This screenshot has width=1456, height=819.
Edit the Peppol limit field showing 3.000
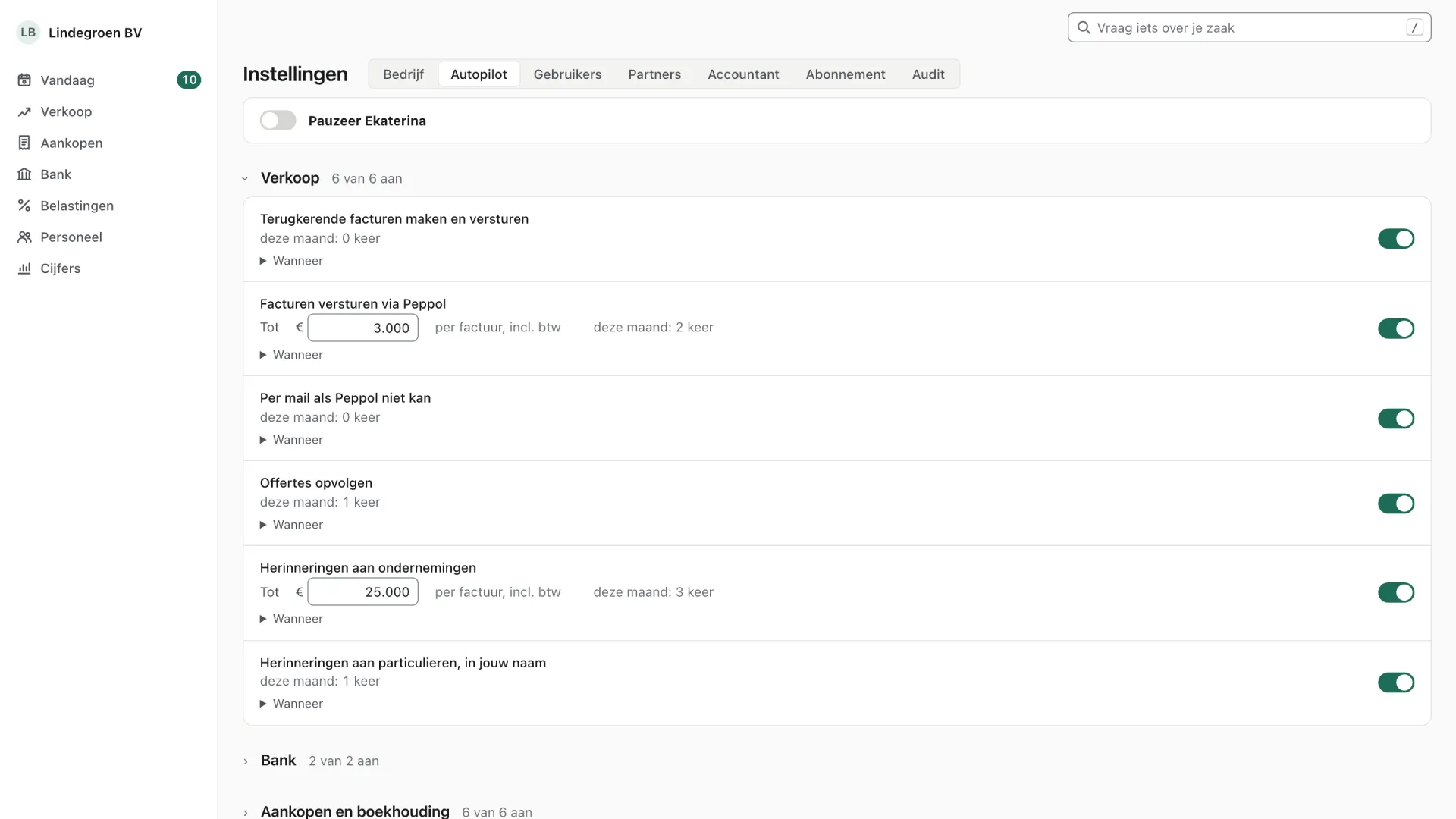[362, 328]
